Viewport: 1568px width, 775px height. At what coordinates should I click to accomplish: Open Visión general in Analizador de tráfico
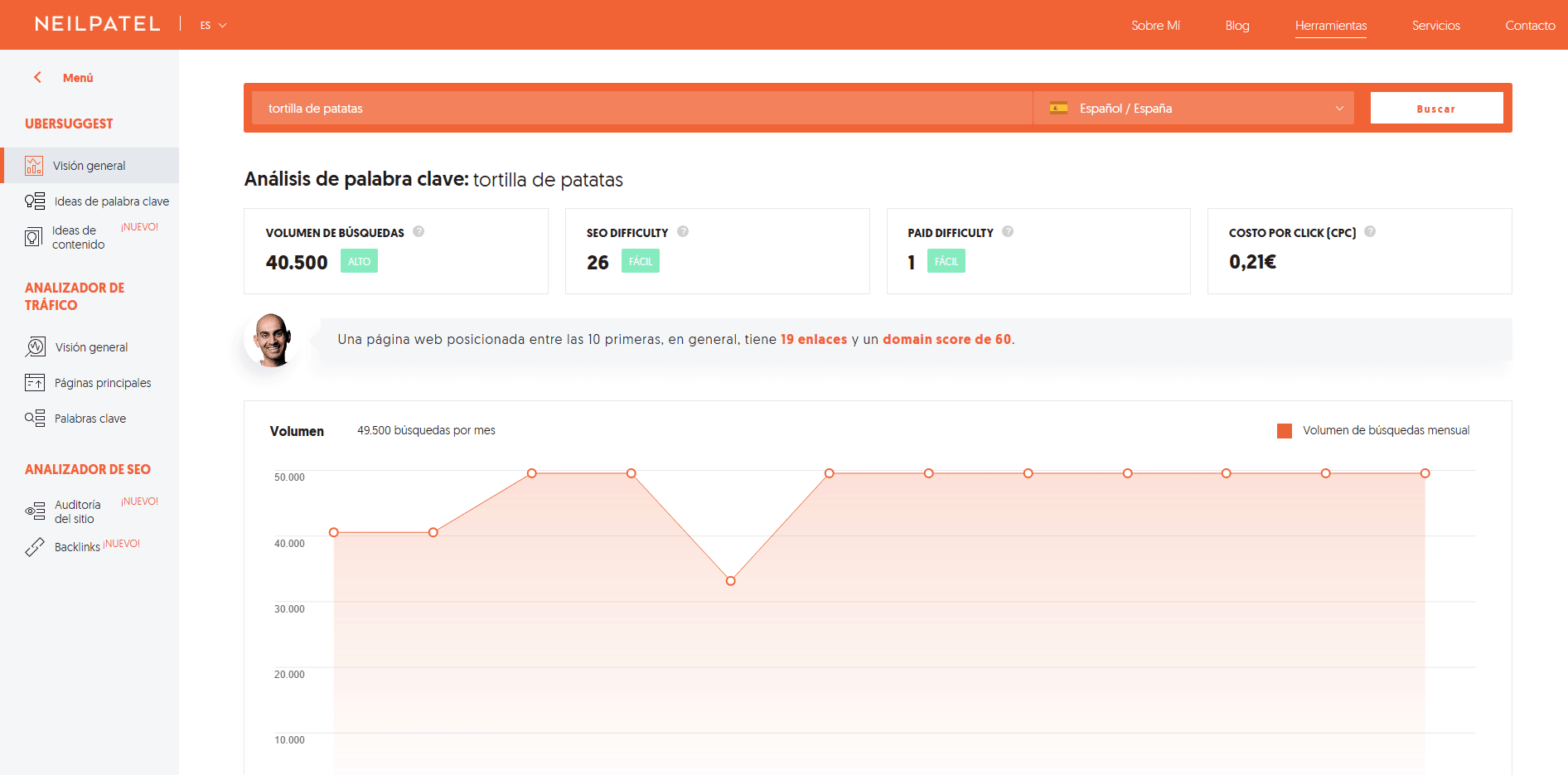coord(91,347)
